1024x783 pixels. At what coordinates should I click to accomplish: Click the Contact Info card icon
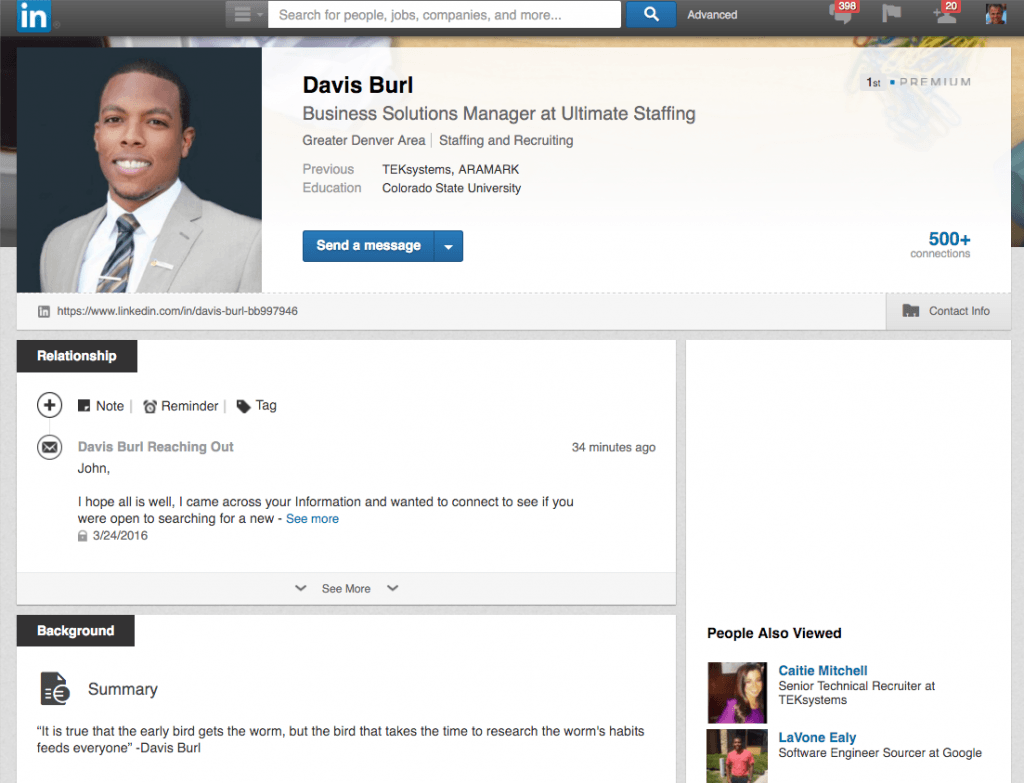910,311
